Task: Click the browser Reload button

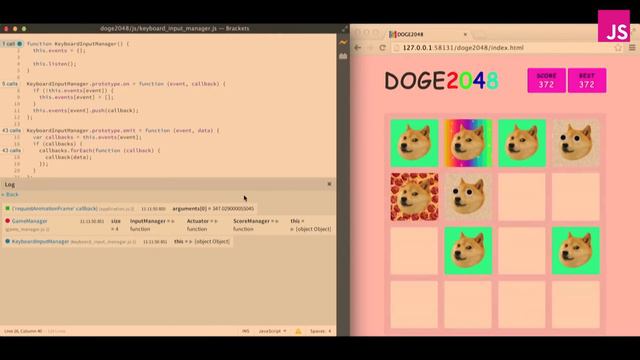Action: coord(382,48)
